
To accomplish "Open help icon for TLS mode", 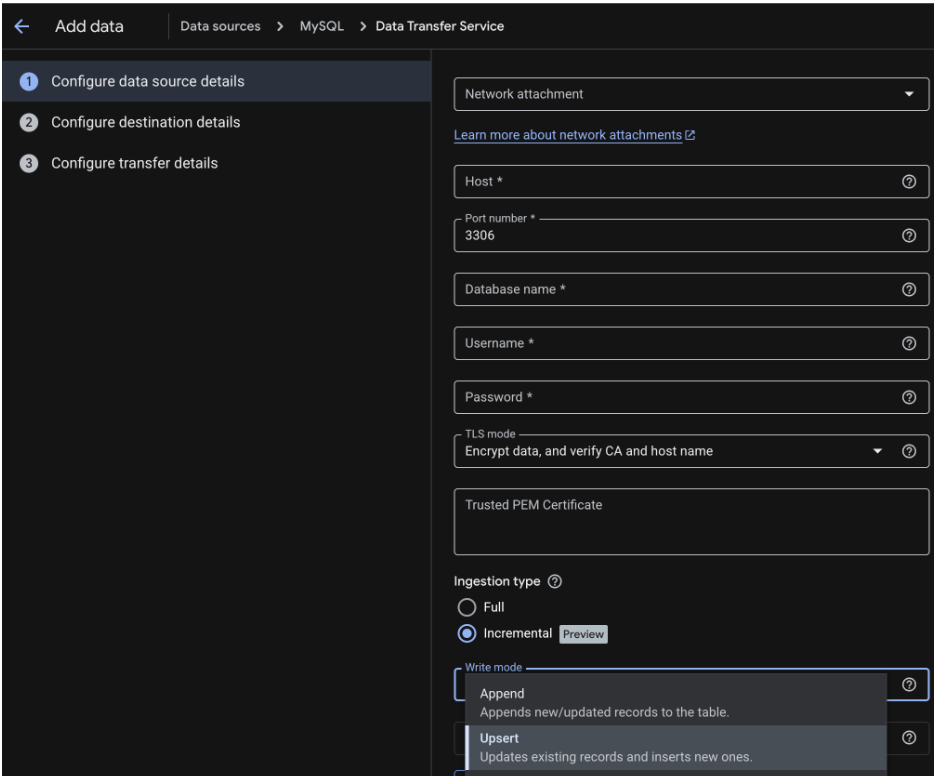I will point(908,451).
